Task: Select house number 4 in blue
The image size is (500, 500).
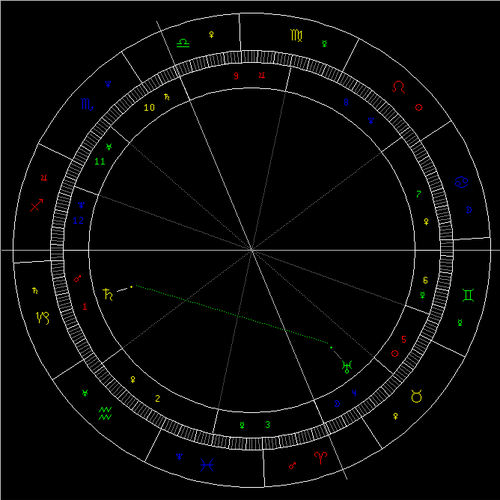Action: (354, 394)
